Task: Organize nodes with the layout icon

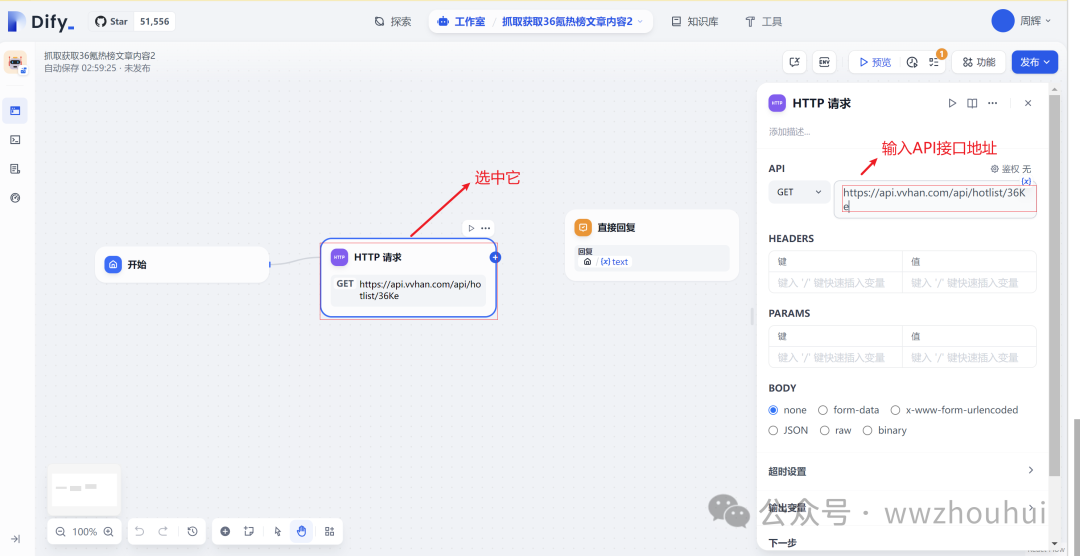Action: [x=329, y=531]
